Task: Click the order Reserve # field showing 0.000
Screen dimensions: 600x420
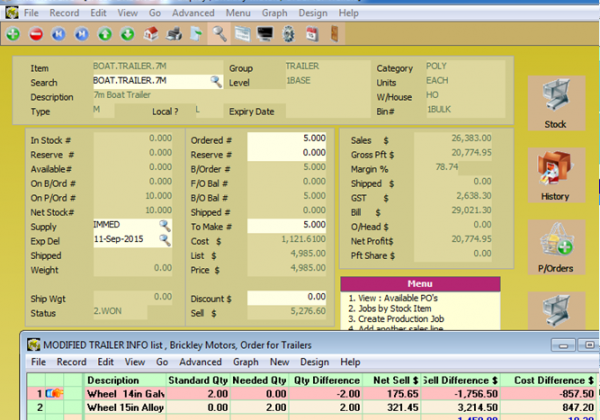Action: (x=287, y=153)
